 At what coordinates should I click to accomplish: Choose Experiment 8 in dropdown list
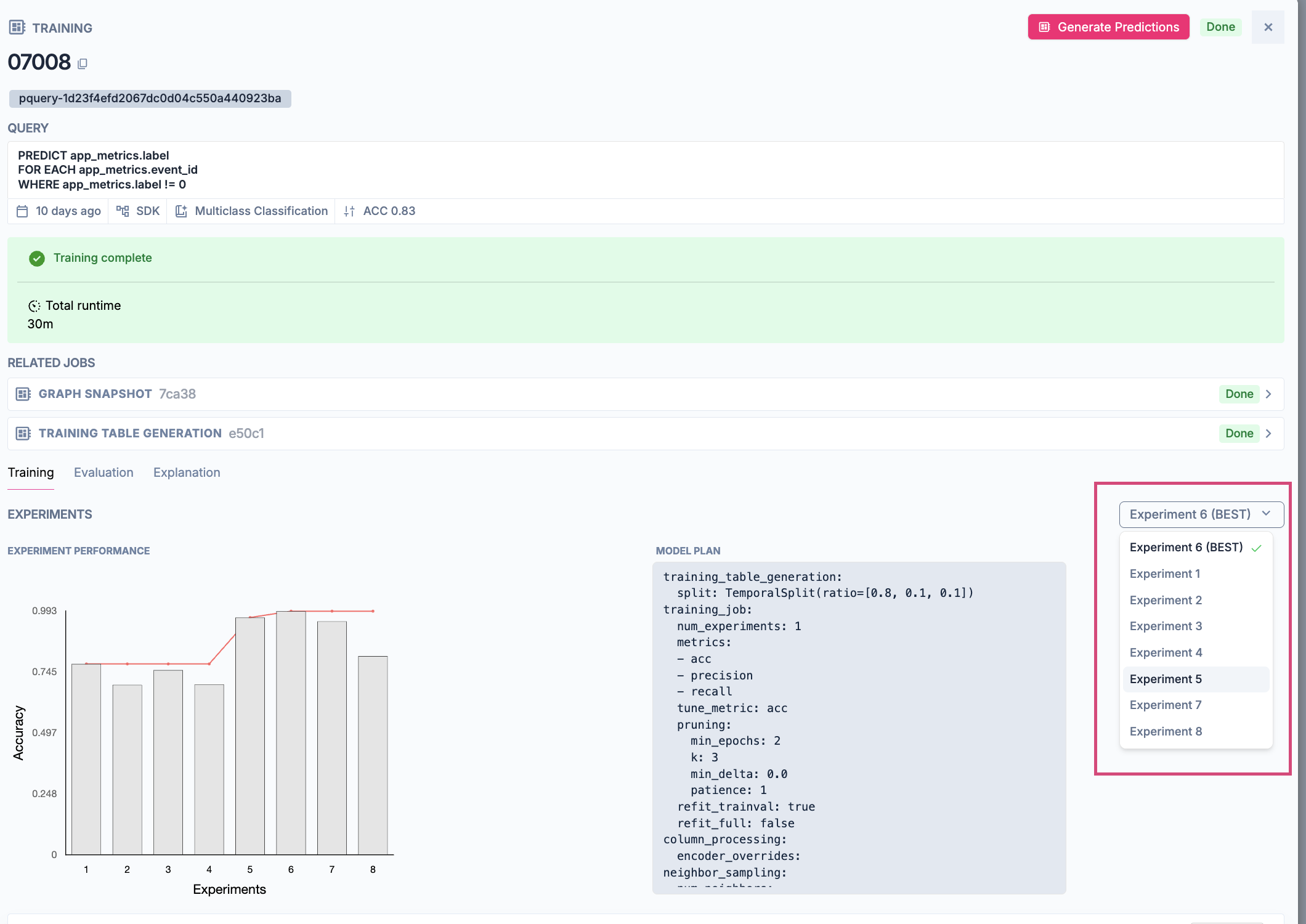click(1166, 731)
